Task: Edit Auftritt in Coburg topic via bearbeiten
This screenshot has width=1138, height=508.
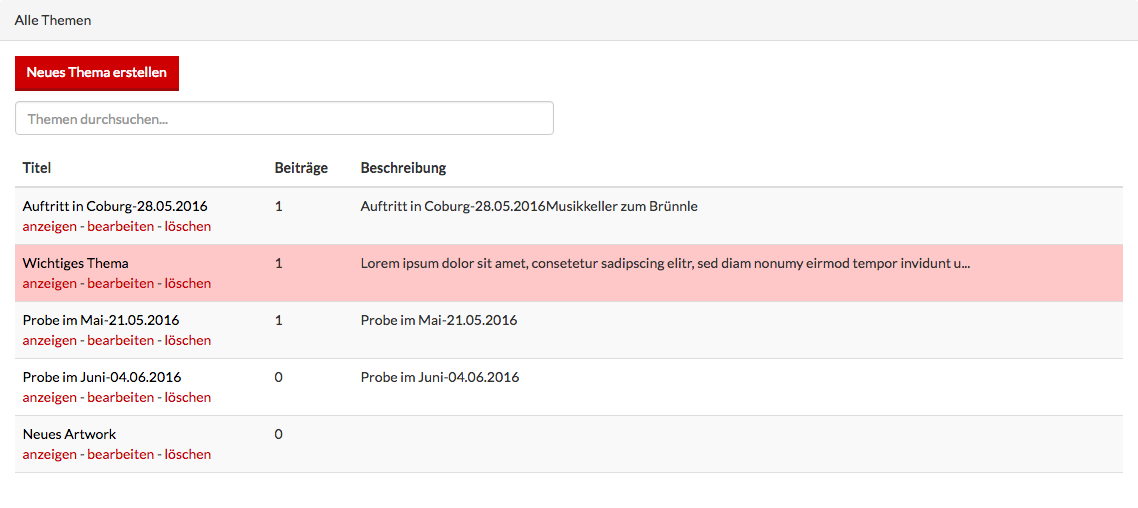Action: (120, 226)
